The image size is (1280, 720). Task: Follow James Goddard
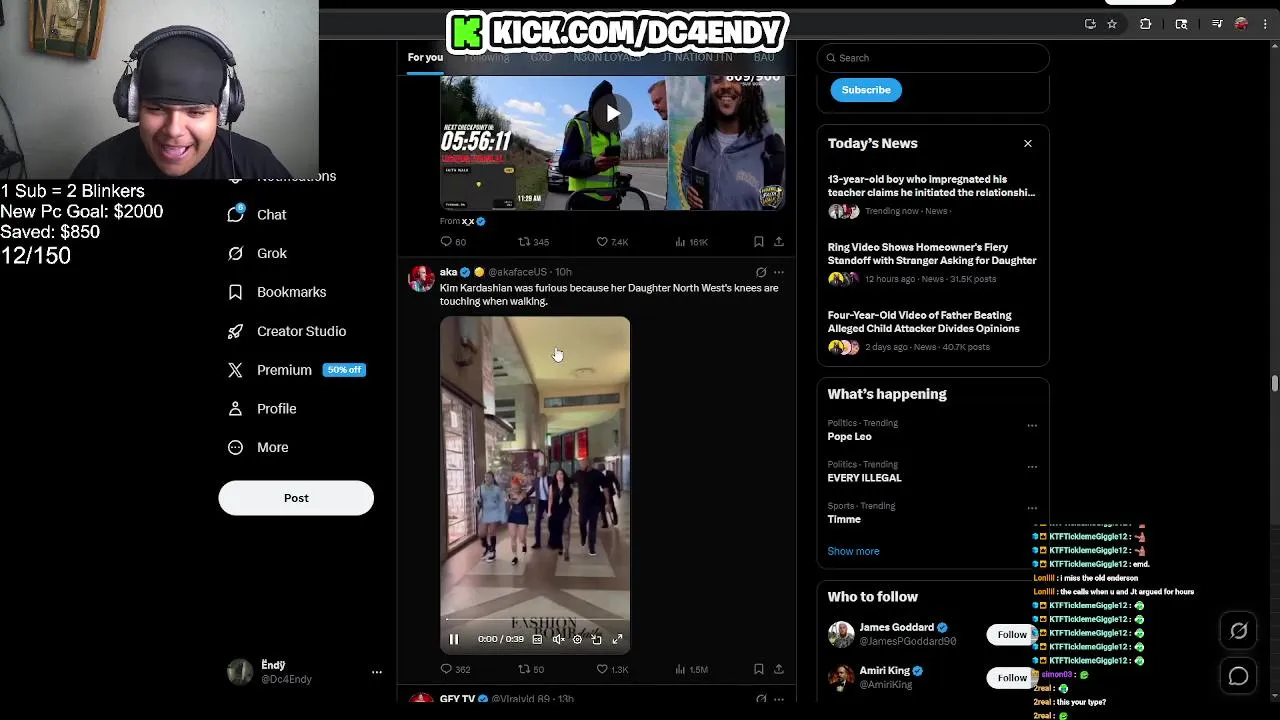click(1010, 634)
